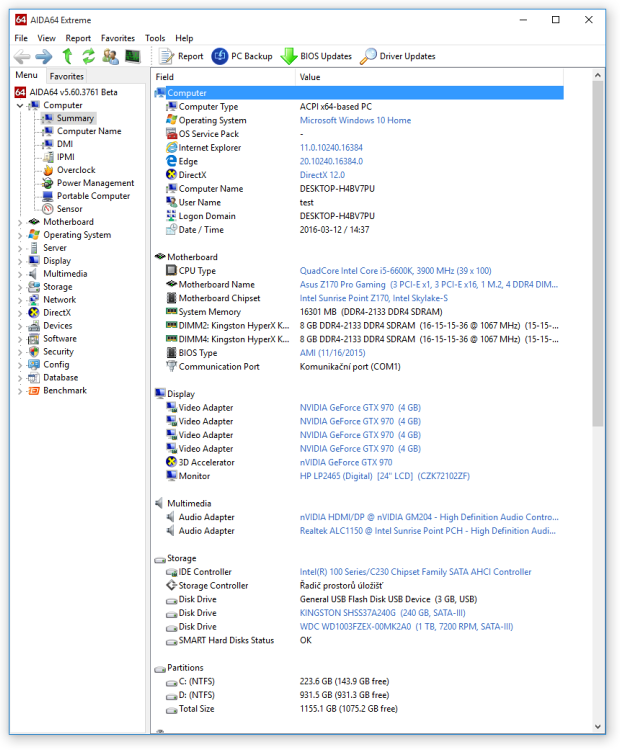Screen dimensions: 620x750
Task: Click the Driver Updates magnifier button
Action: (x=397, y=57)
